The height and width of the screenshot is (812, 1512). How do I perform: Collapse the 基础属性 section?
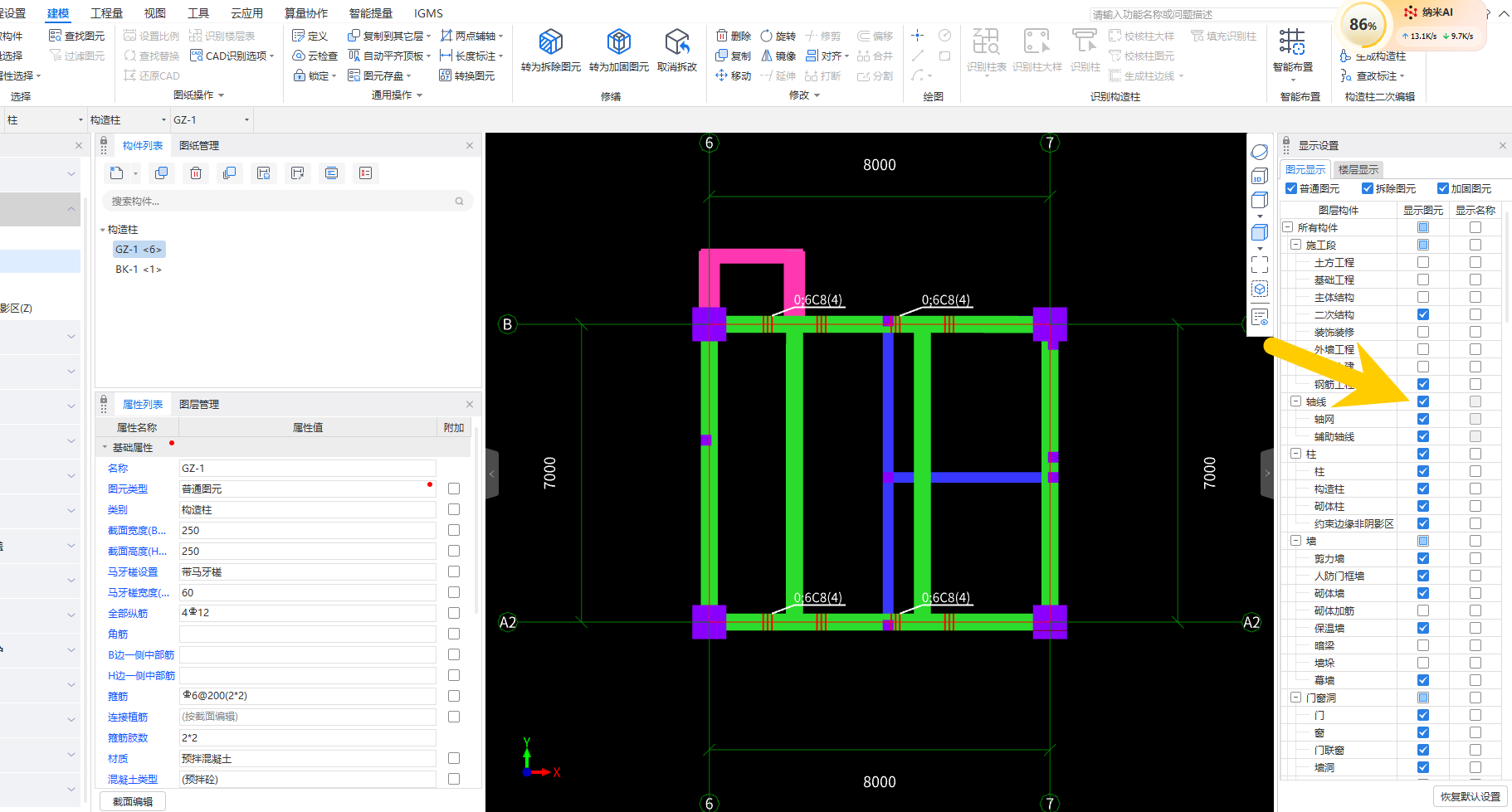[105, 447]
